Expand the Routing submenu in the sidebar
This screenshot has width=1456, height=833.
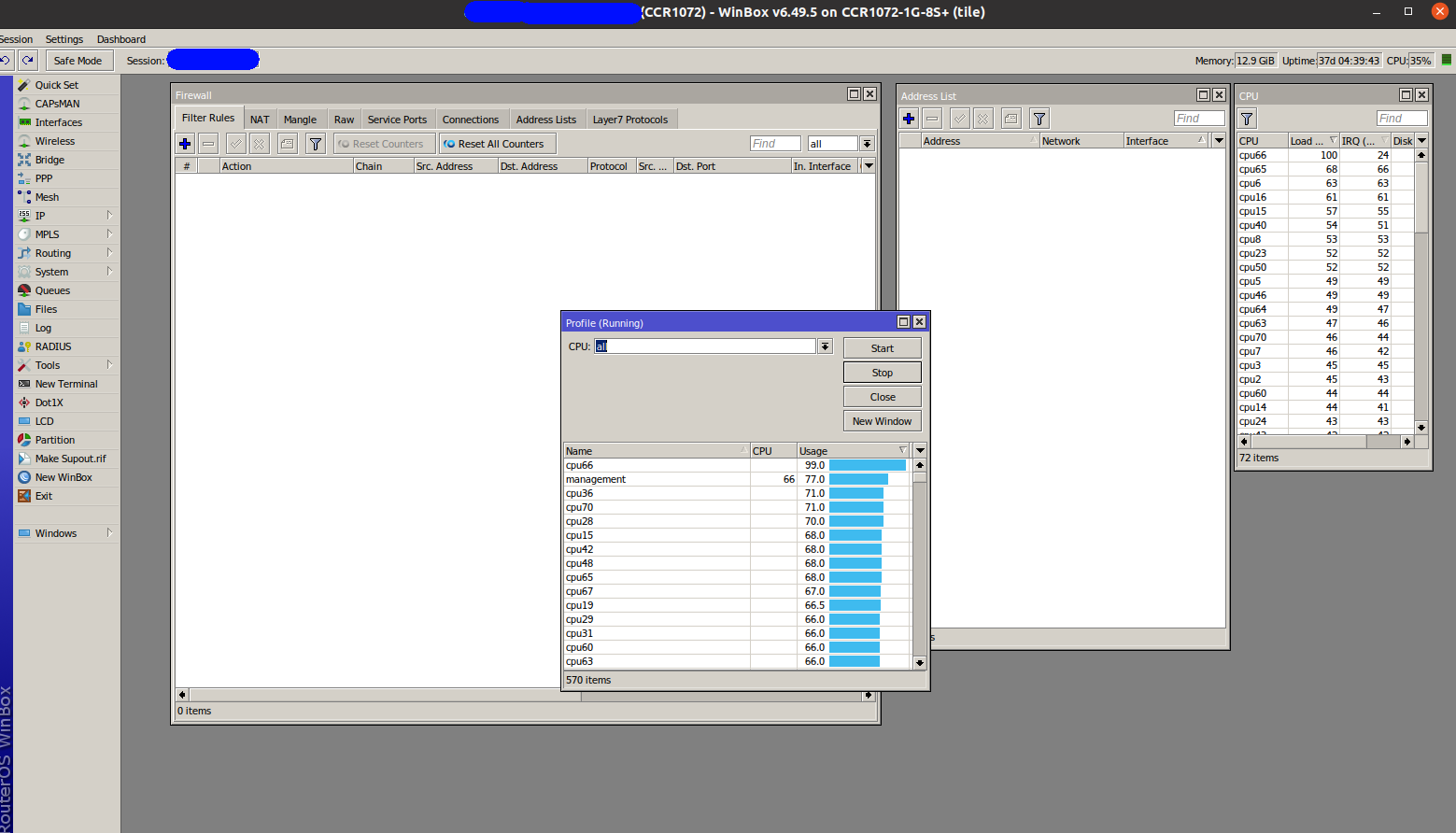click(x=67, y=253)
